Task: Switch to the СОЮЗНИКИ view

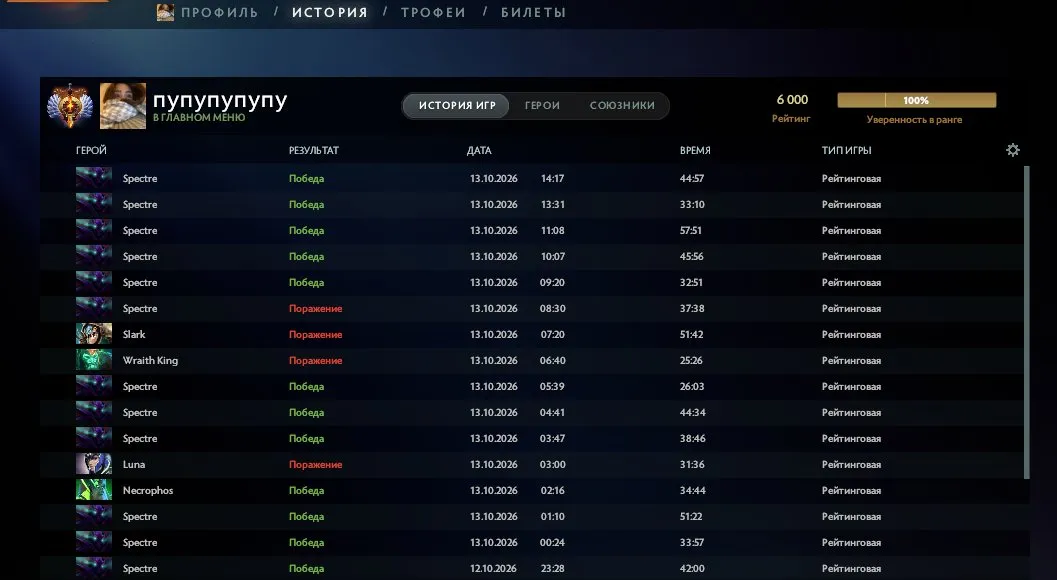Action: (x=622, y=105)
